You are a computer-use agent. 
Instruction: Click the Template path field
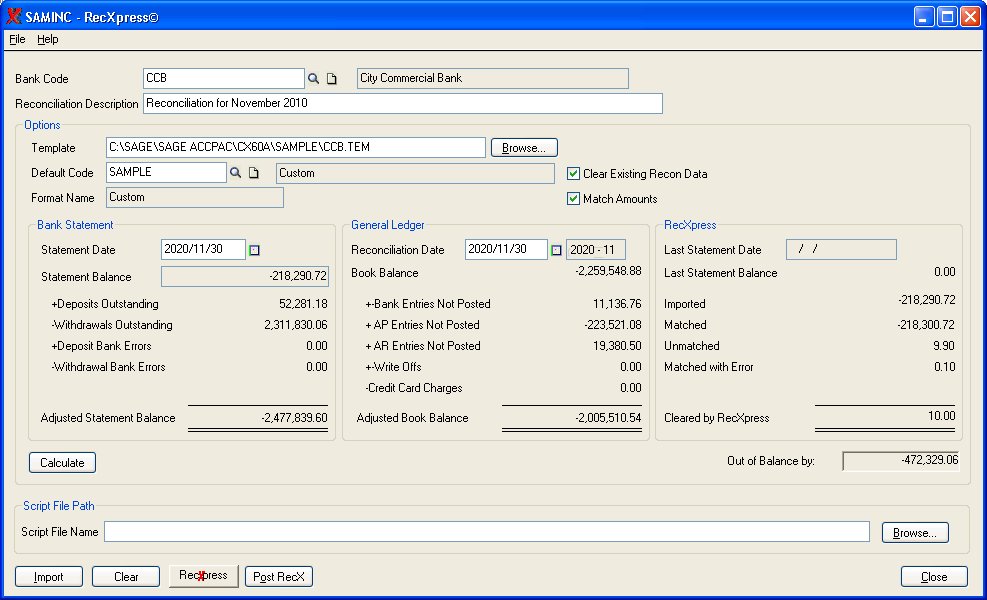coord(296,147)
